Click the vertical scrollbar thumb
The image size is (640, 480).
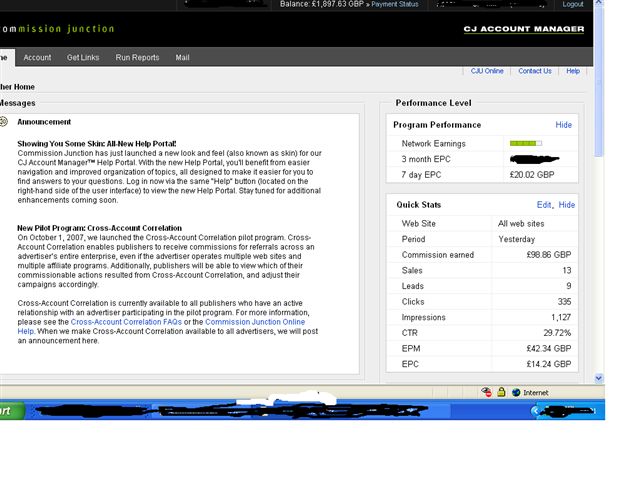tap(598, 80)
